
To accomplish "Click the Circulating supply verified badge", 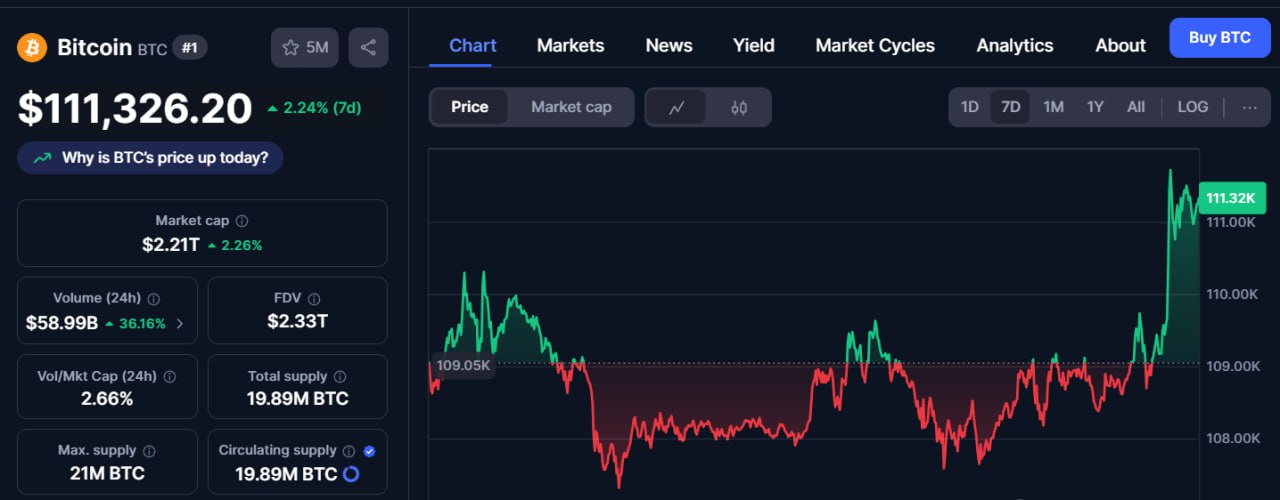I will coord(369,451).
